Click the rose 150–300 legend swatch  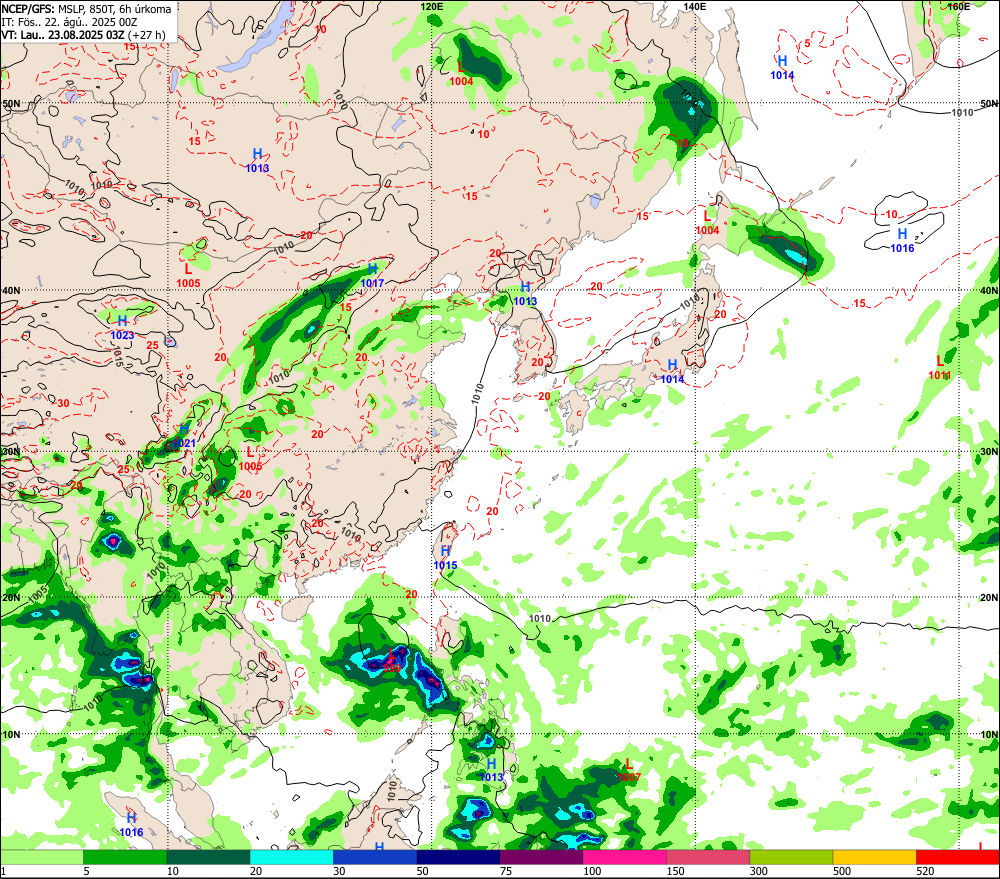(709, 857)
